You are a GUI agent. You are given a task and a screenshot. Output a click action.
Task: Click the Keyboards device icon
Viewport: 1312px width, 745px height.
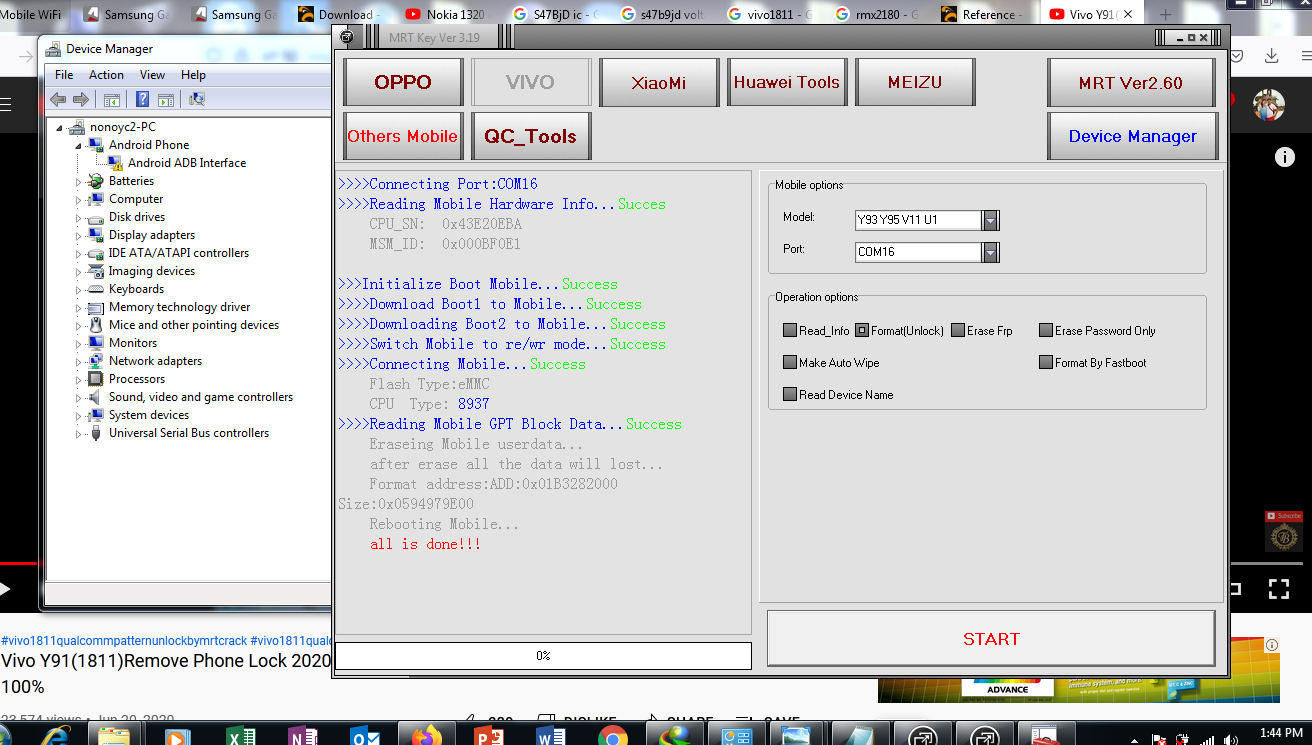(x=96, y=289)
